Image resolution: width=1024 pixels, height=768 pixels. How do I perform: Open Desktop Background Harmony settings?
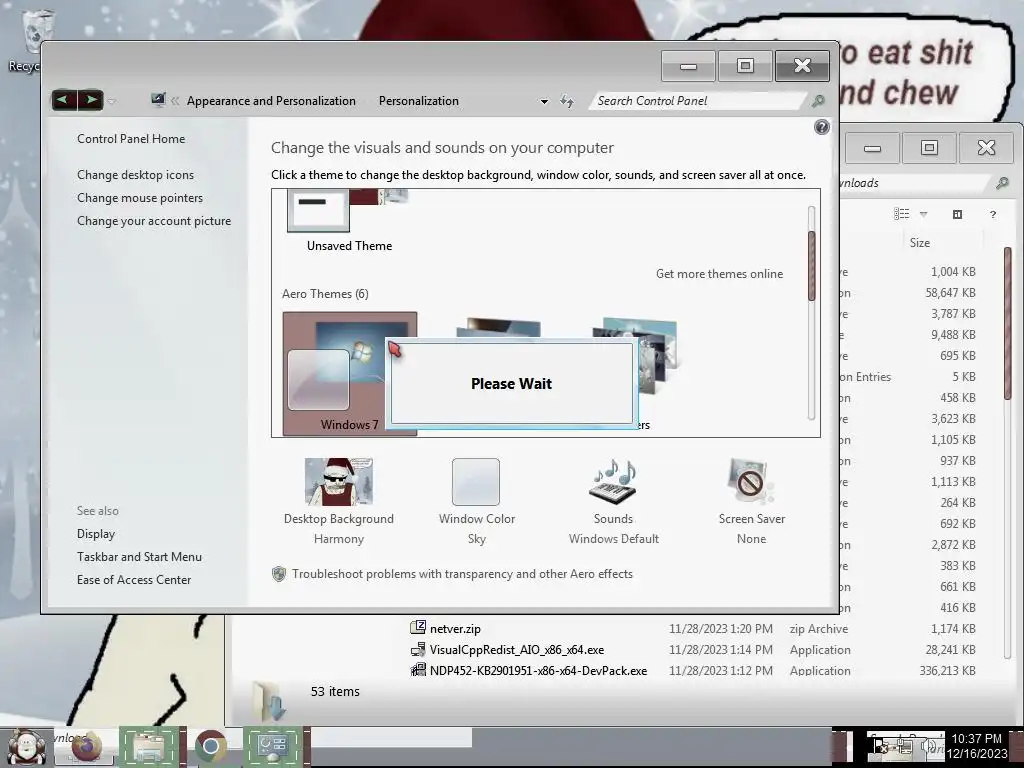point(338,502)
